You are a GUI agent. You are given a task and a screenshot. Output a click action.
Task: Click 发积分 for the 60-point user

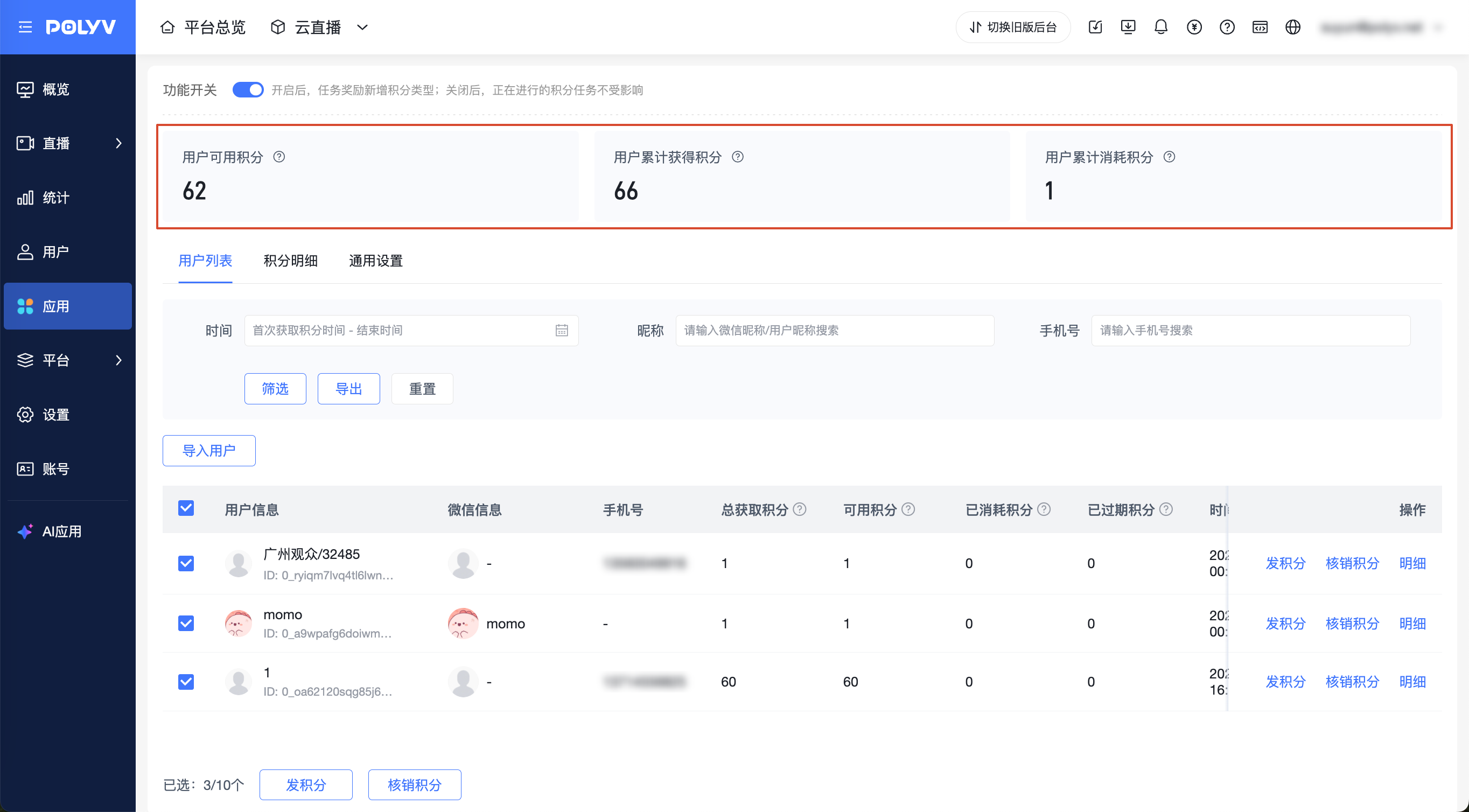1286,681
